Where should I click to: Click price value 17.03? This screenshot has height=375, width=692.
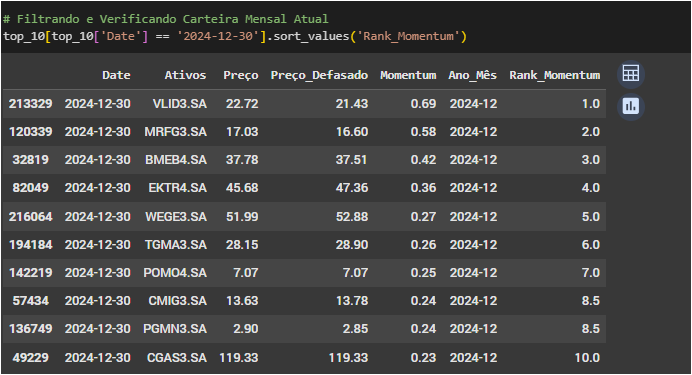[242, 131]
